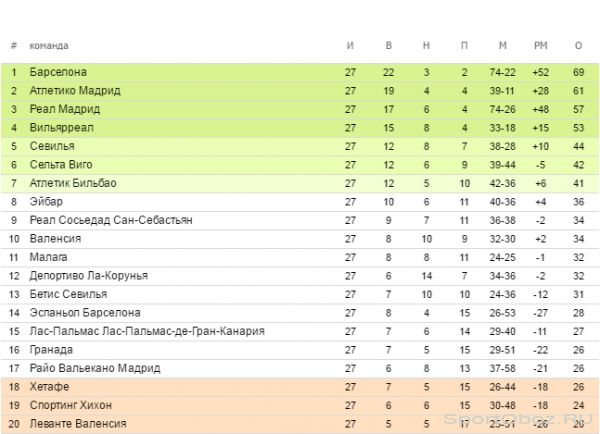Click the команда column header
This screenshot has width=600, height=434.
(49, 46)
